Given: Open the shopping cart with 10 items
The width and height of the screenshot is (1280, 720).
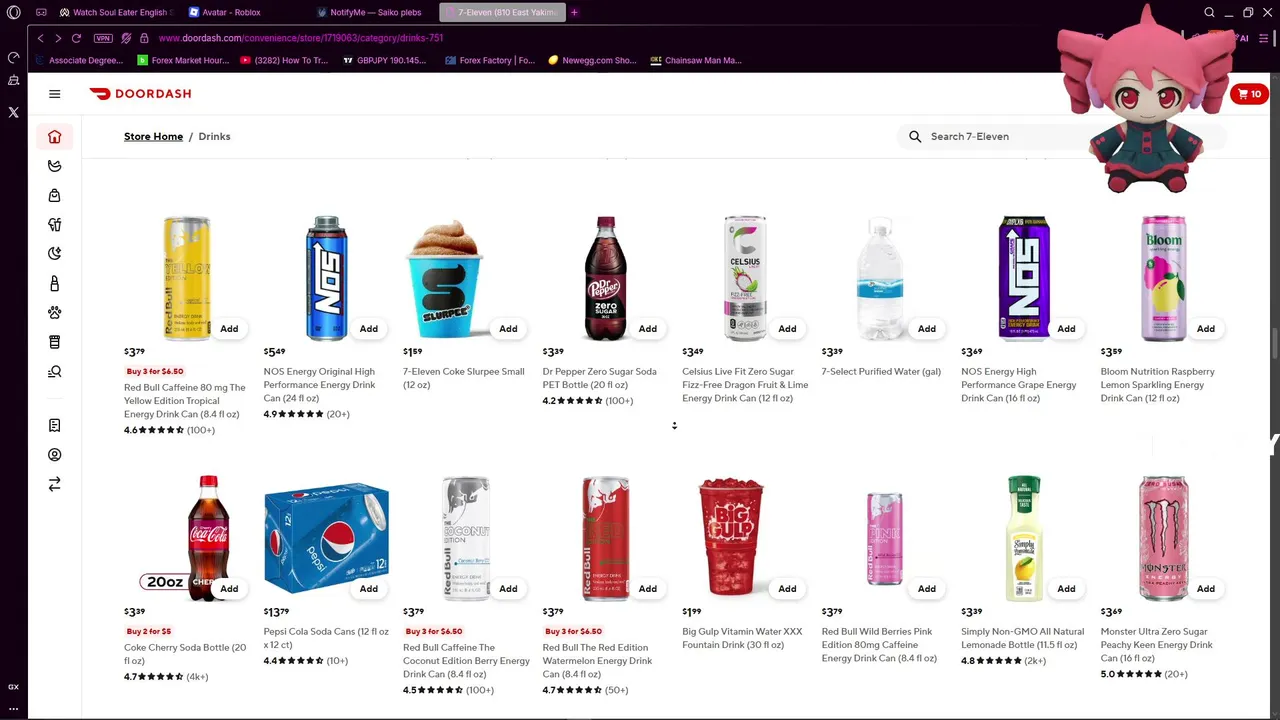Looking at the screenshot, I should (1250, 94).
